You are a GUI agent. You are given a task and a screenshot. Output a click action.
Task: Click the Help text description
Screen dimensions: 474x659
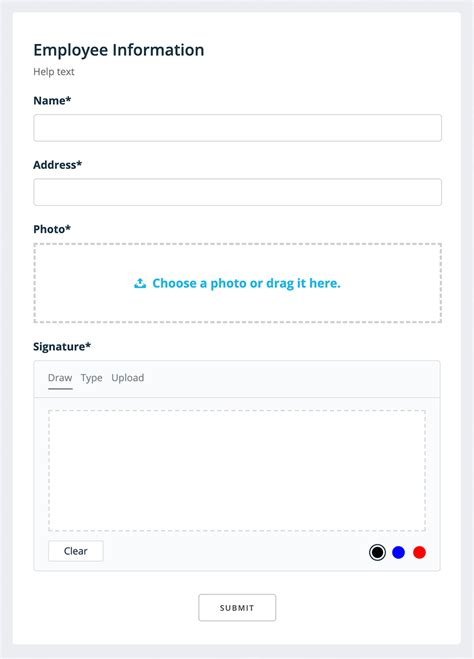(x=54, y=72)
